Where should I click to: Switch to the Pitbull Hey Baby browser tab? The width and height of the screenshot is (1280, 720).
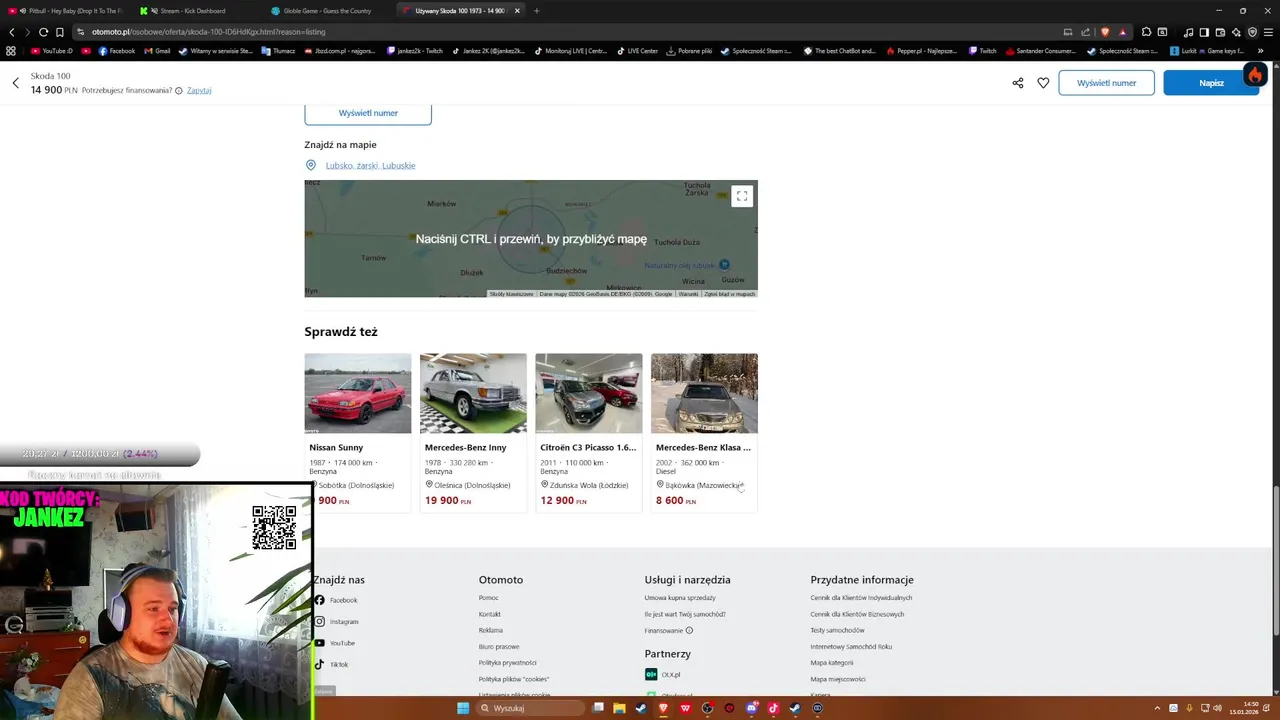click(68, 10)
